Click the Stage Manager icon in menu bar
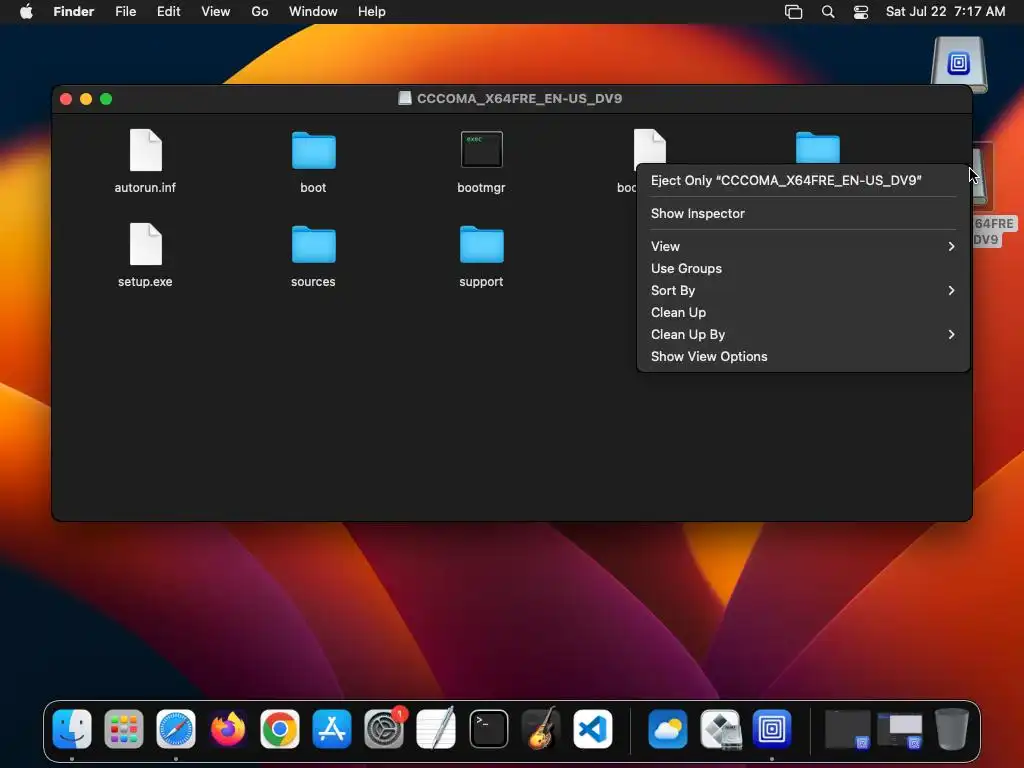This screenshot has height=768, width=1024. [x=793, y=12]
